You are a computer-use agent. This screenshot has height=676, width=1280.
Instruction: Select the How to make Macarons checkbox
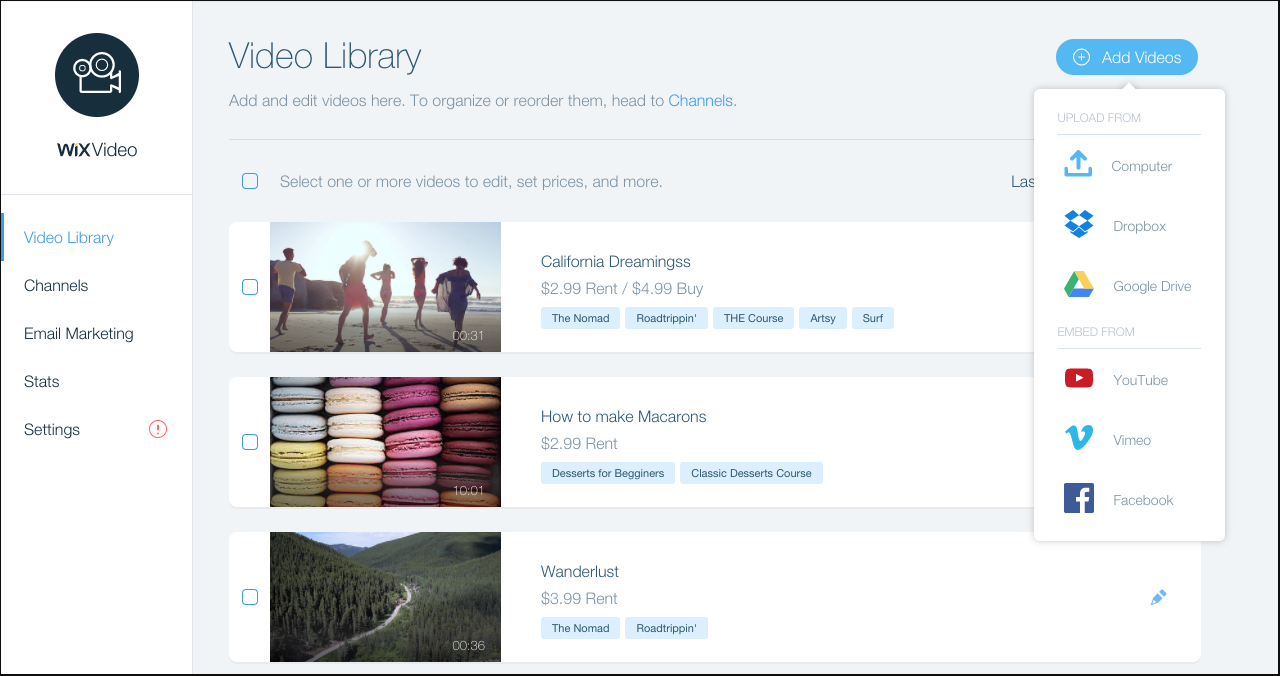[250, 442]
